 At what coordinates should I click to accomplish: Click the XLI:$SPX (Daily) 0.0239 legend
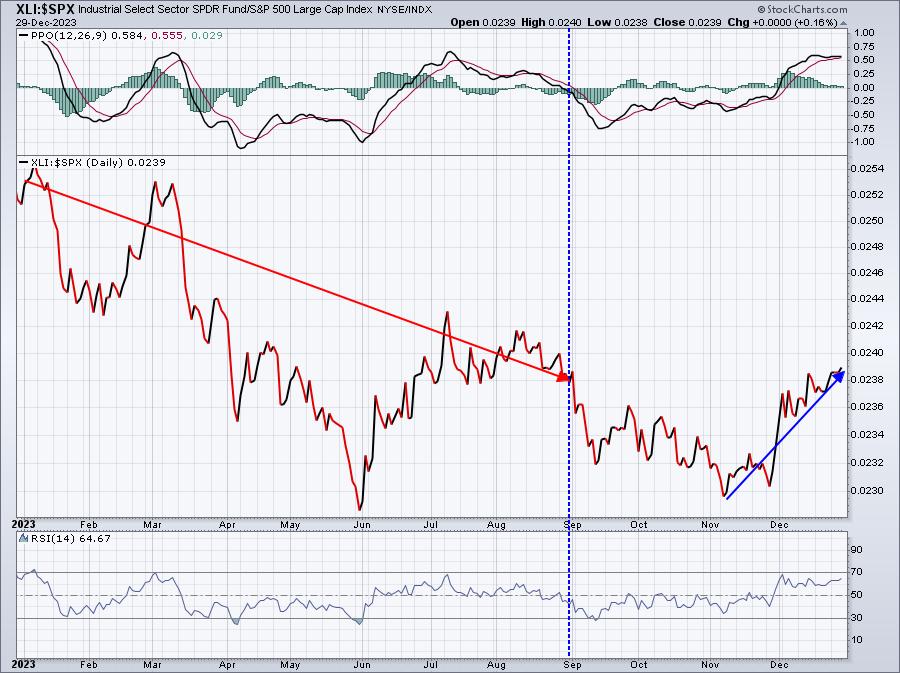click(92, 162)
